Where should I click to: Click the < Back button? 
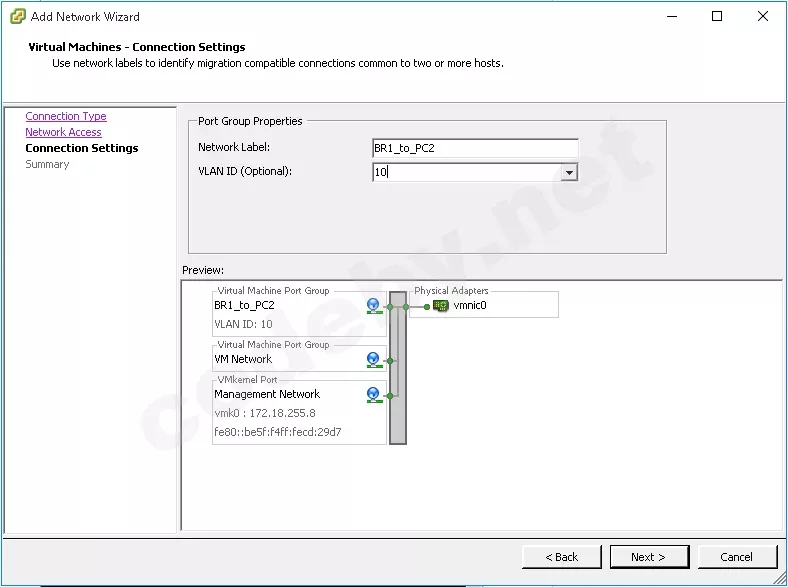click(562, 557)
